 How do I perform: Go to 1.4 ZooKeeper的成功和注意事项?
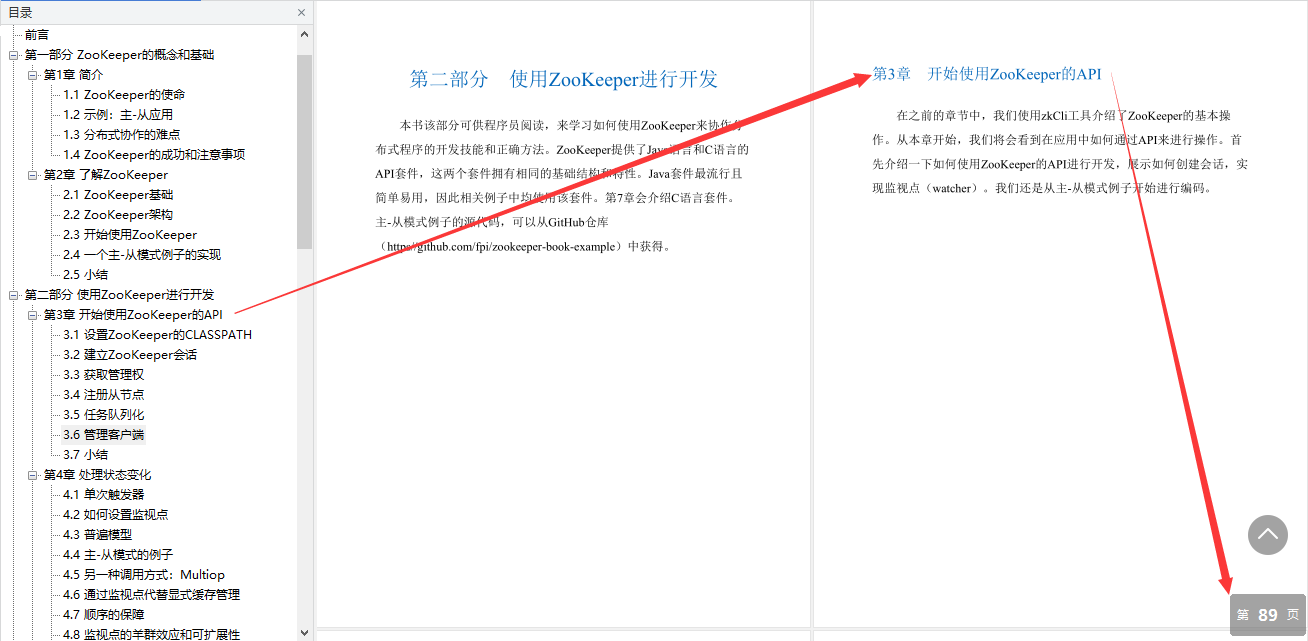point(154,155)
